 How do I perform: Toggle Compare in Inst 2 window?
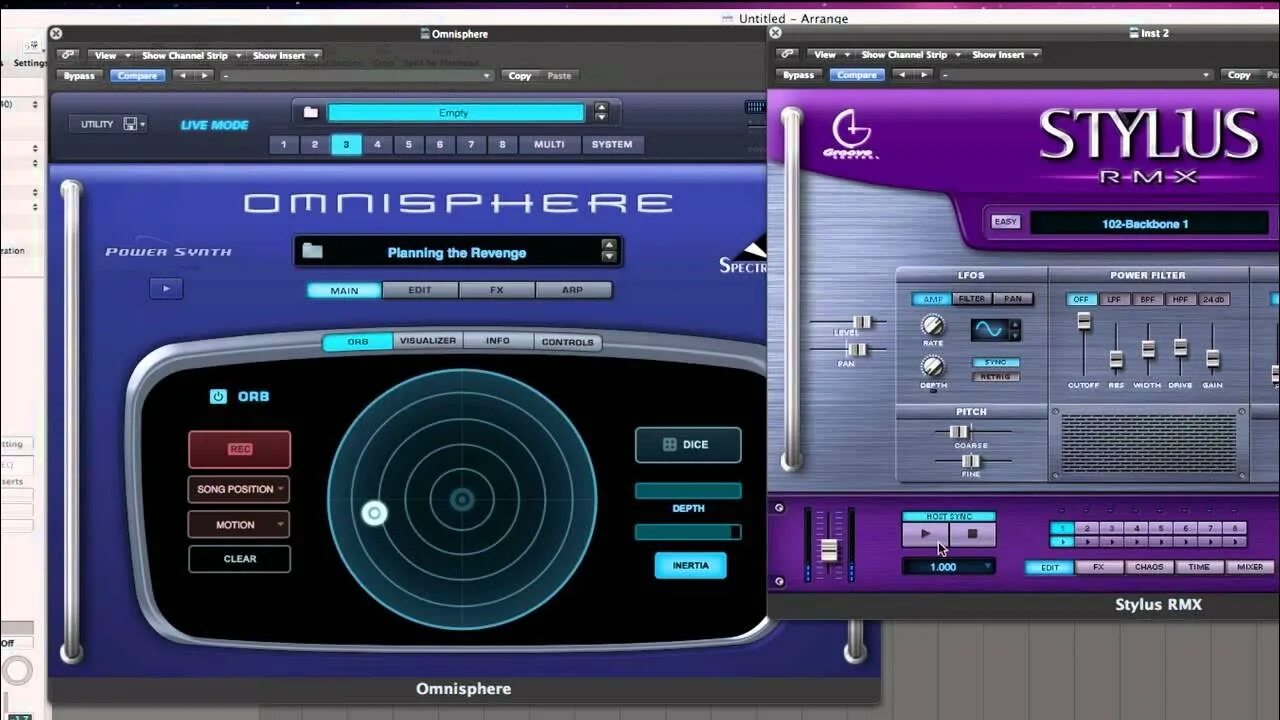(857, 75)
